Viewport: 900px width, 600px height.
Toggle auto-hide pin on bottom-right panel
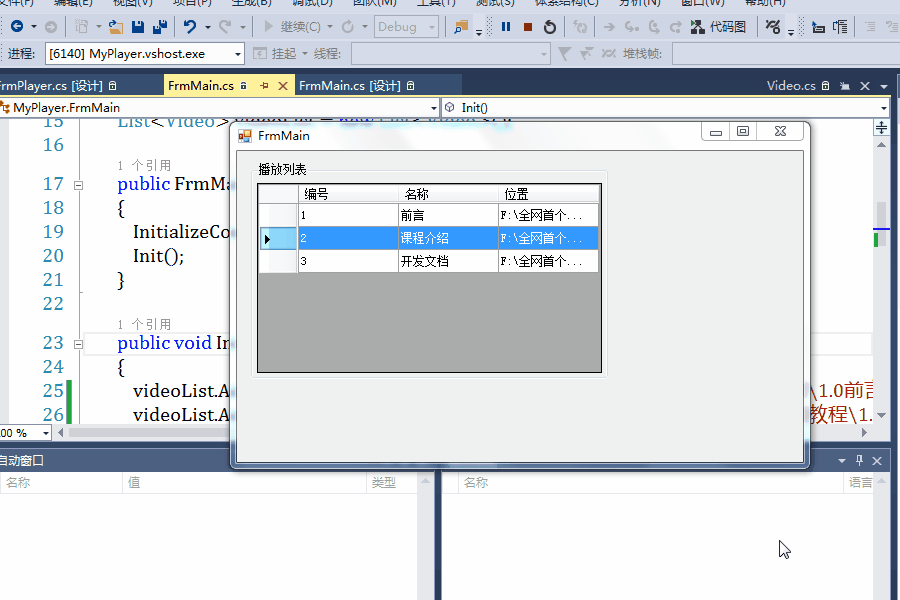(859, 460)
